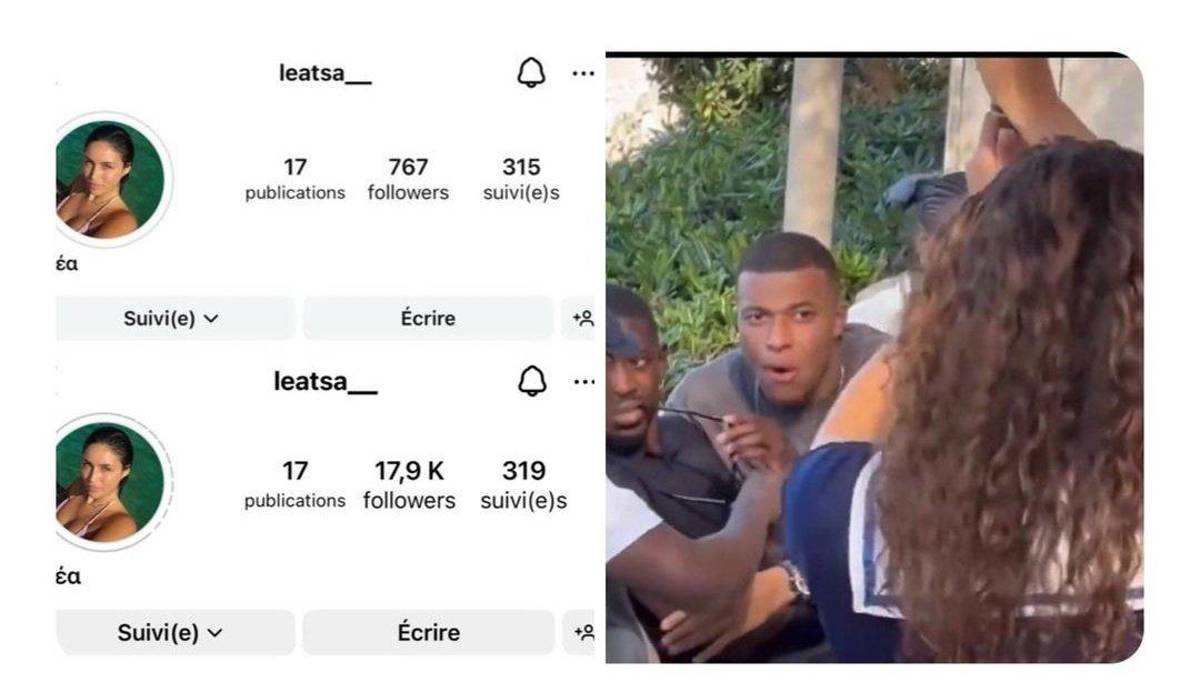Open the photo on the right side
This screenshot has width=1200, height=682.
(874, 357)
